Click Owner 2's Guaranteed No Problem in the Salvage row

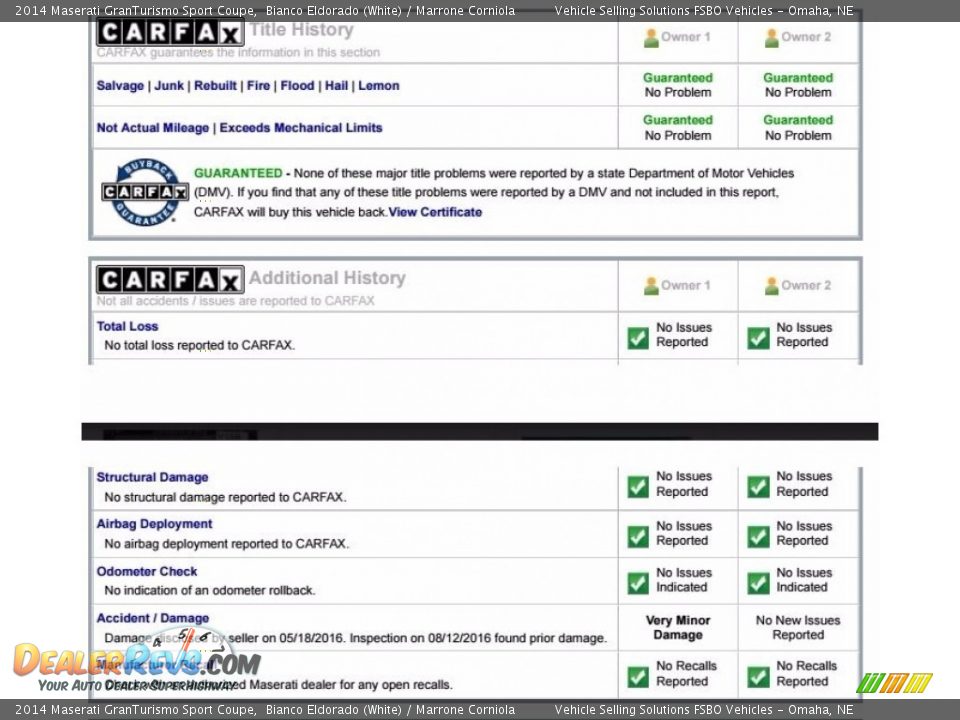pos(798,85)
